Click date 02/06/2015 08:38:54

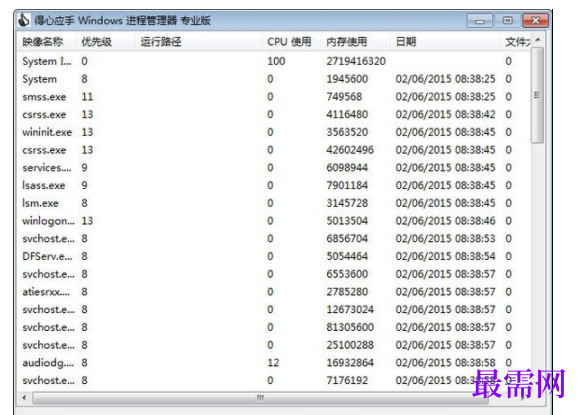coord(445,256)
